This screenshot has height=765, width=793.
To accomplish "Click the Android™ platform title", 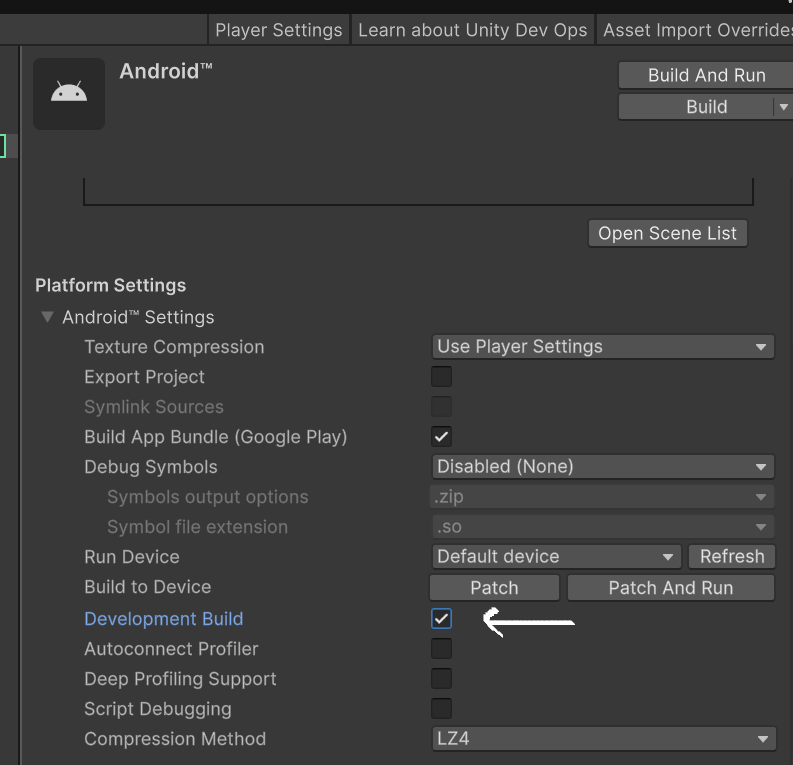I will pyautogui.click(x=166, y=71).
